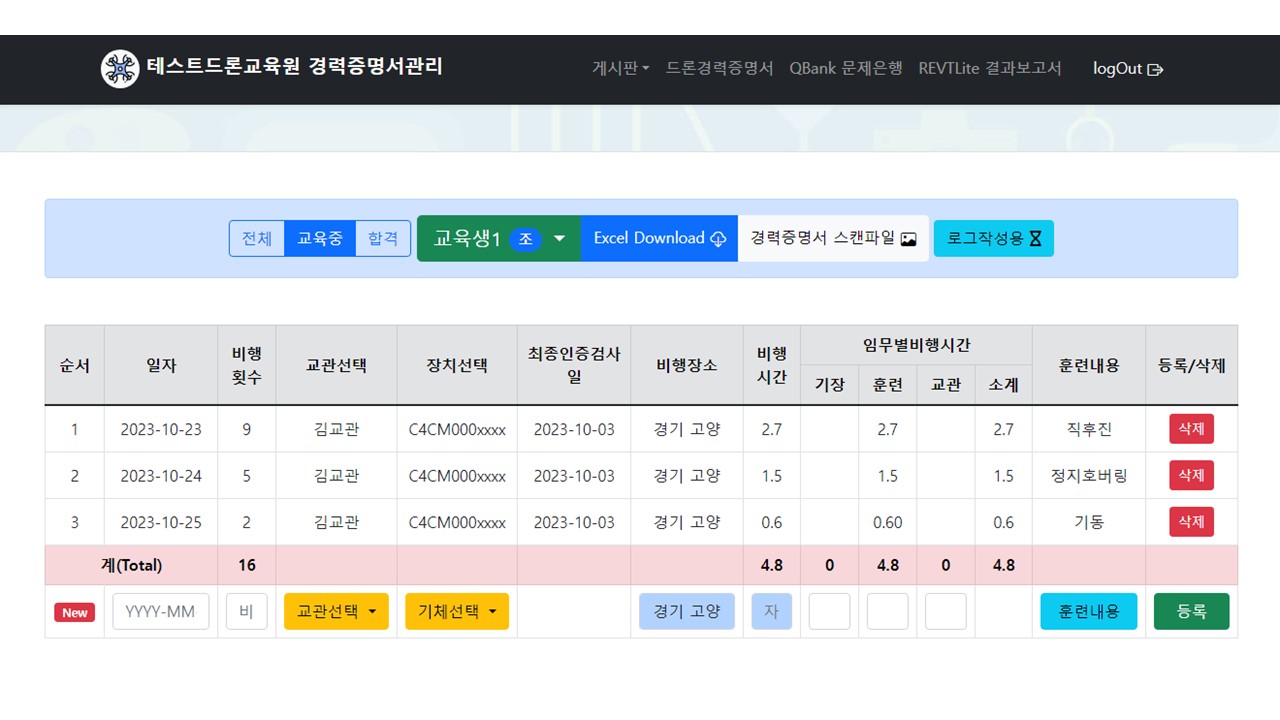Open the 교관선택 instructor dropdown
1280x720 pixels.
point(336,612)
